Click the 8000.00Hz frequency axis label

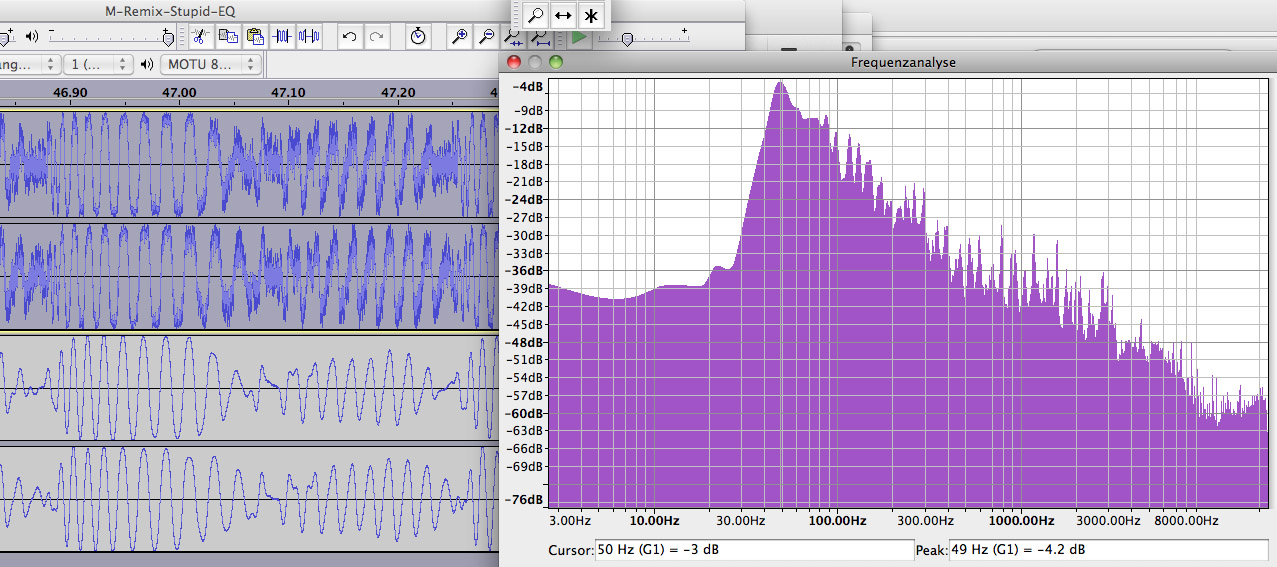[x=1187, y=521]
